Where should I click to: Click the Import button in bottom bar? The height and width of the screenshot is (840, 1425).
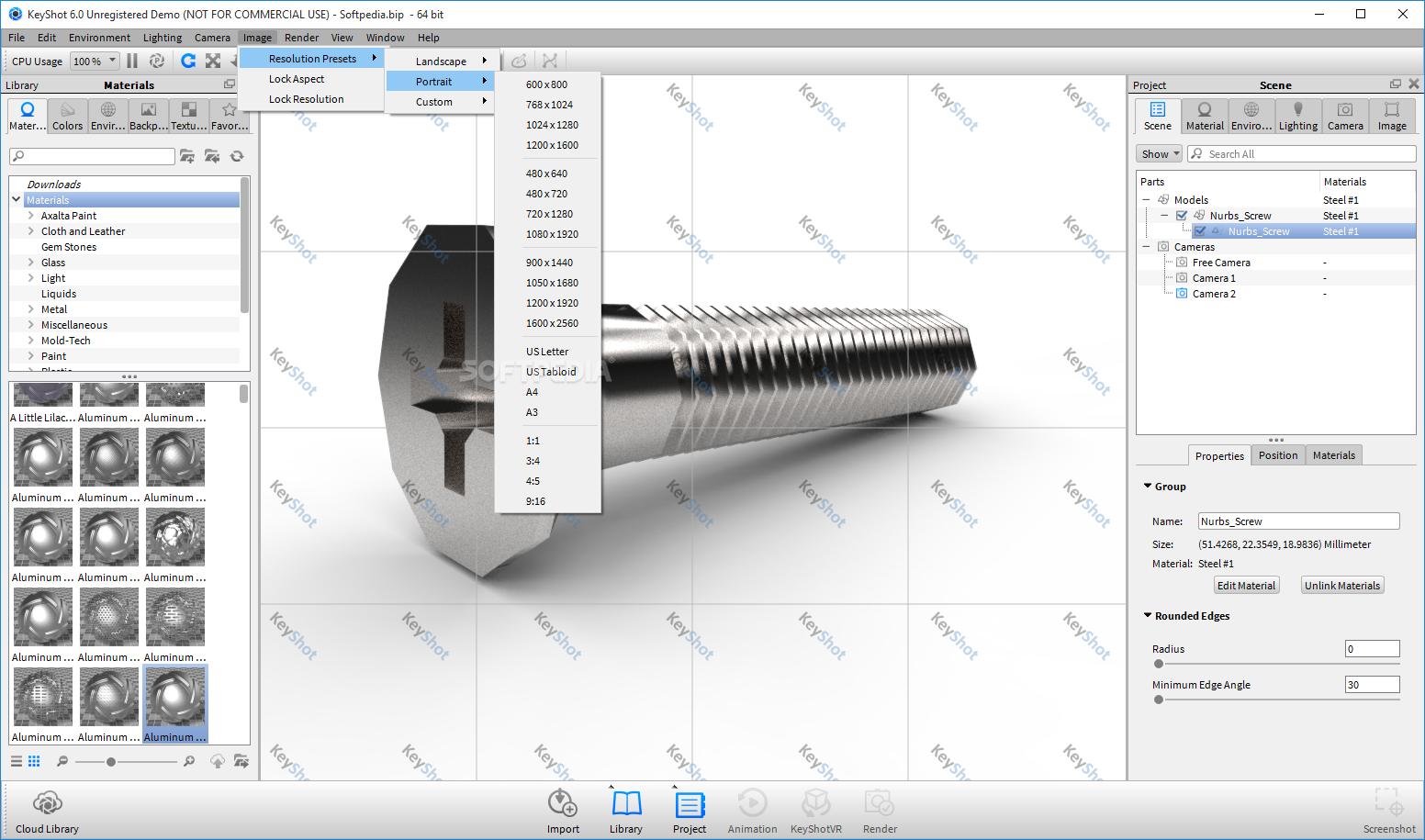pyautogui.click(x=563, y=812)
